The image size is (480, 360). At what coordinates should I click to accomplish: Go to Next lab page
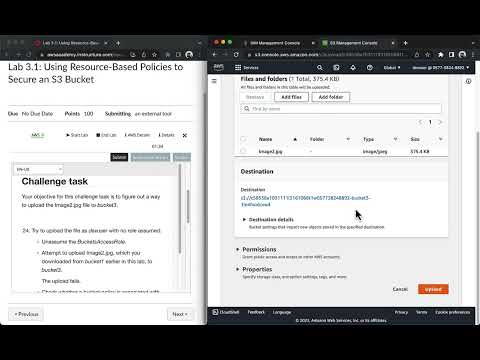[x=180, y=314]
